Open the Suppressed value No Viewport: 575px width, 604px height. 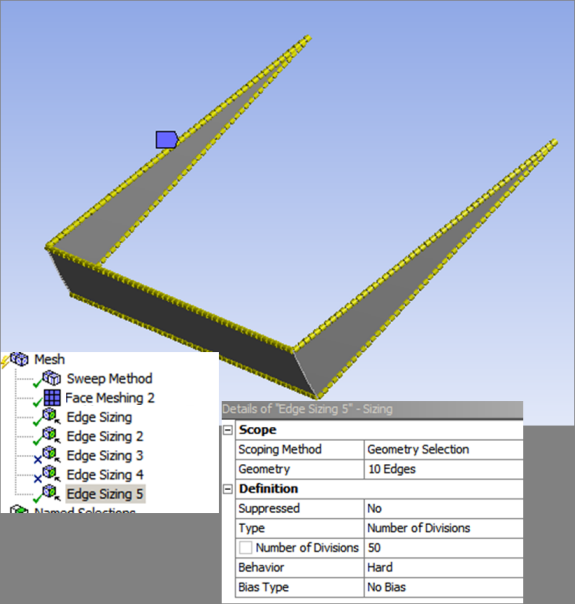click(443, 508)
